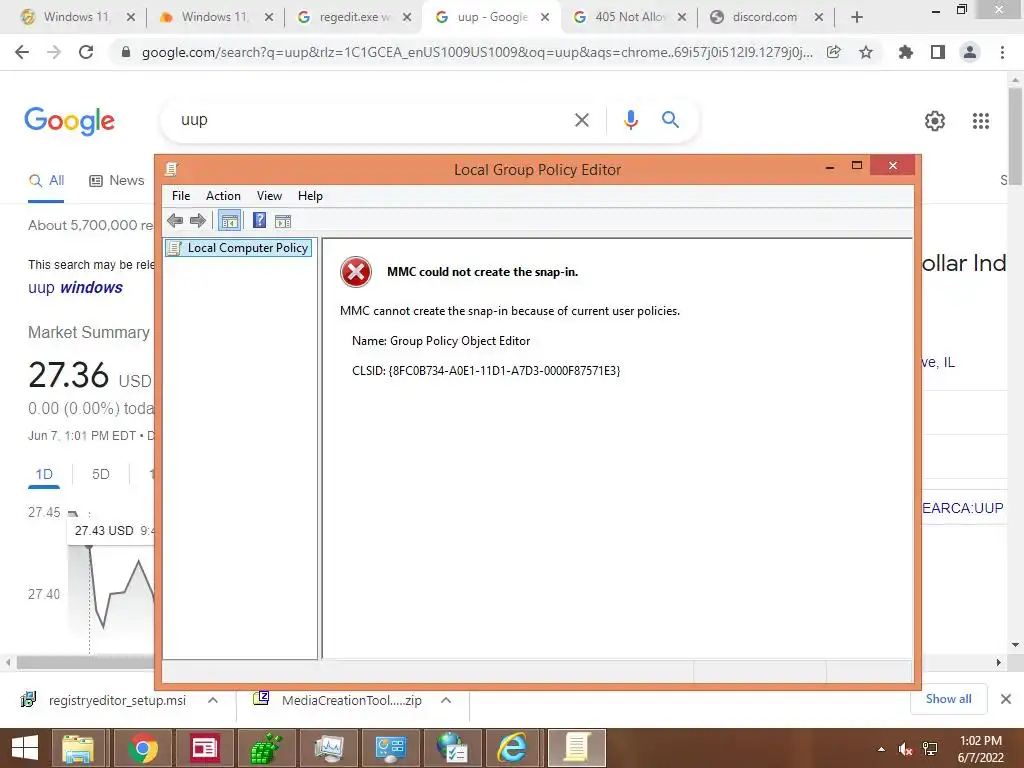1024x768 pixels.
Task: Open the Action menu
Action: tap(223, 196)
